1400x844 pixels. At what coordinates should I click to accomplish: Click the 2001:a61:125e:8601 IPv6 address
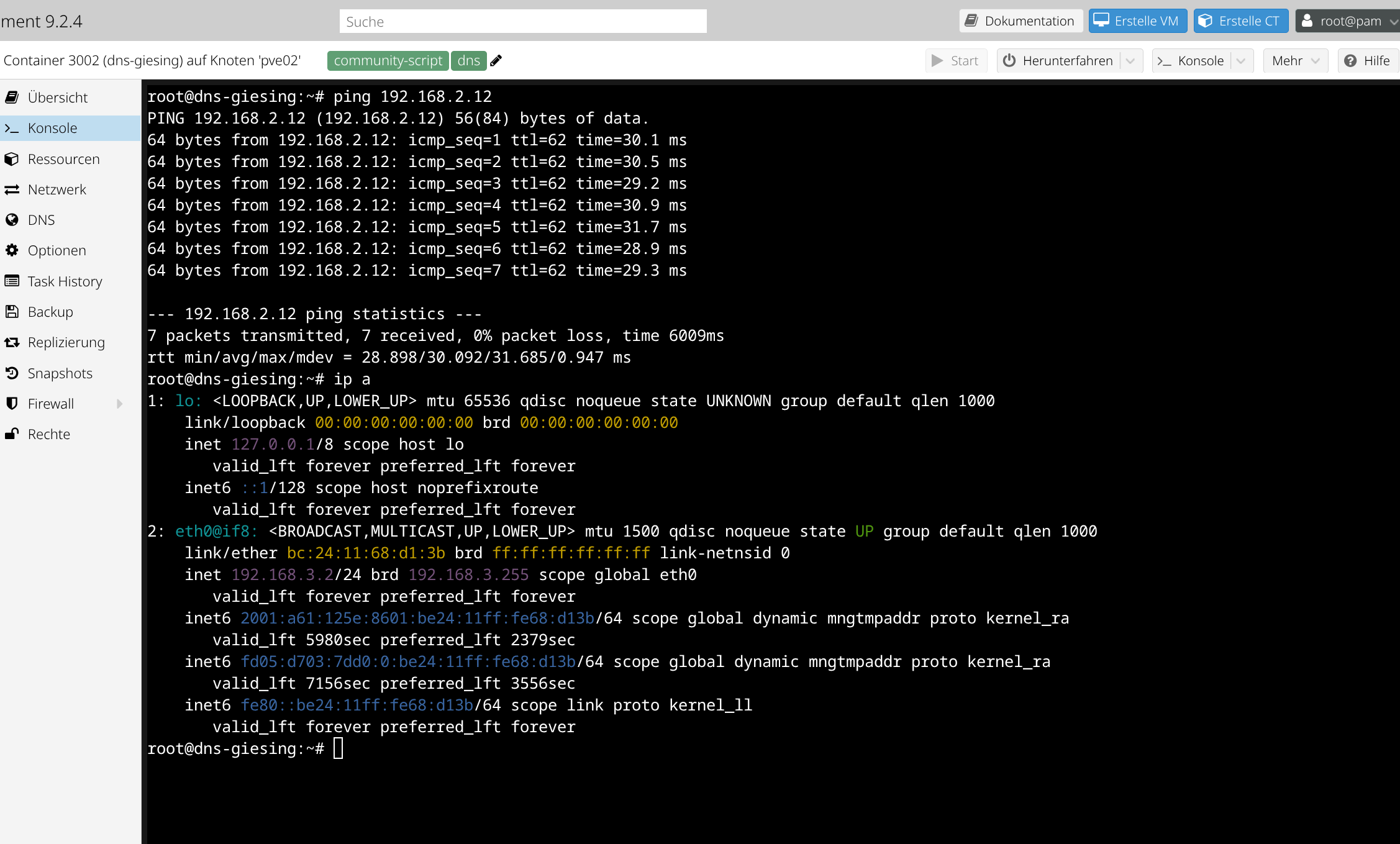[x=417, y=618]
